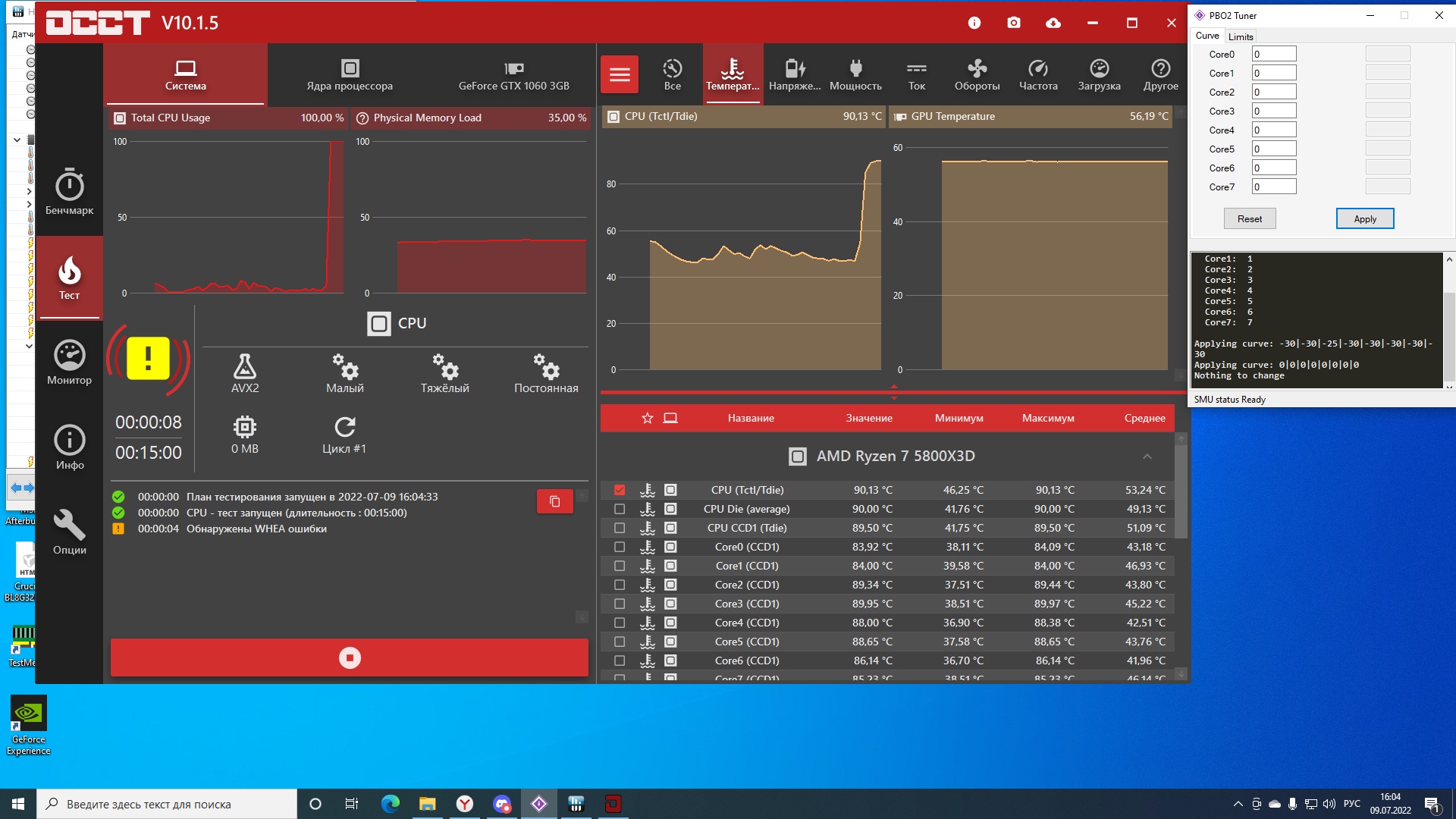Select the AVX2 instruction set option
Viewport: 1456px width, 819px height.
click(x=244, y=373)
